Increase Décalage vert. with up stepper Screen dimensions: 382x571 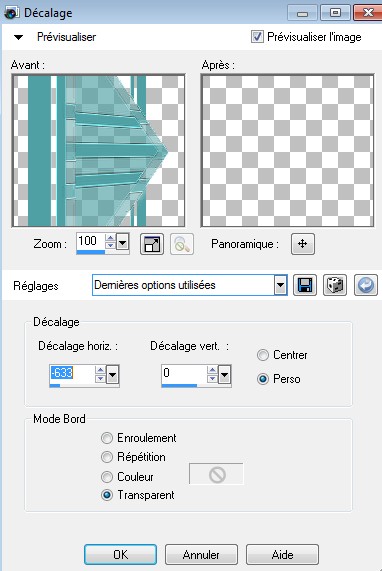point(212,370)
